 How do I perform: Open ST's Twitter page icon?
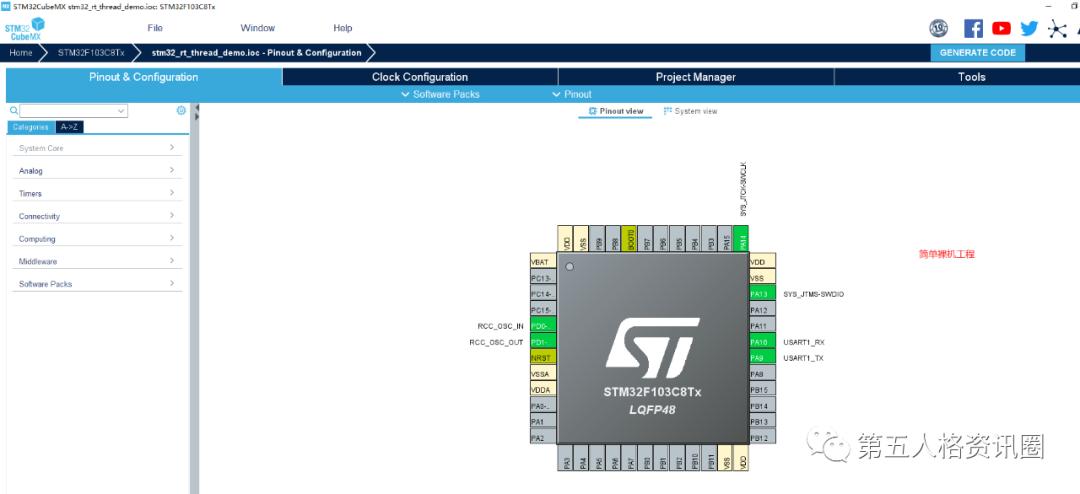(1029, 28)
